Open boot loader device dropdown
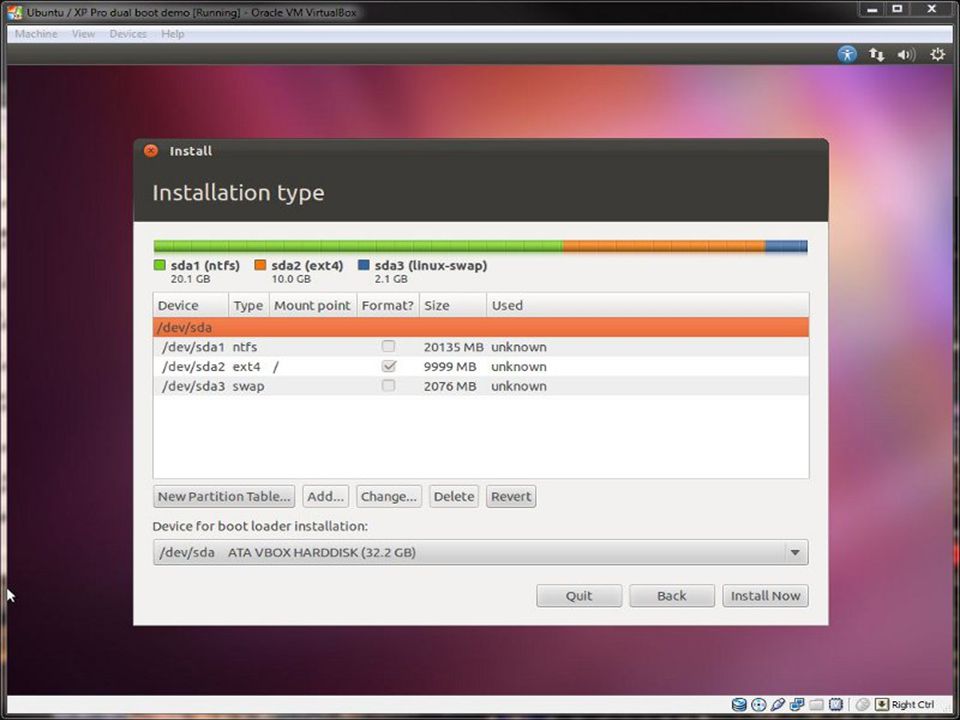 (481, 552)
